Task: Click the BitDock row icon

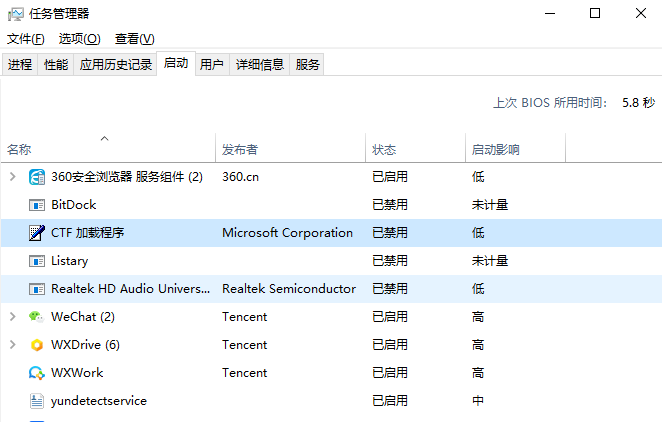Action: tap(37, 205)
